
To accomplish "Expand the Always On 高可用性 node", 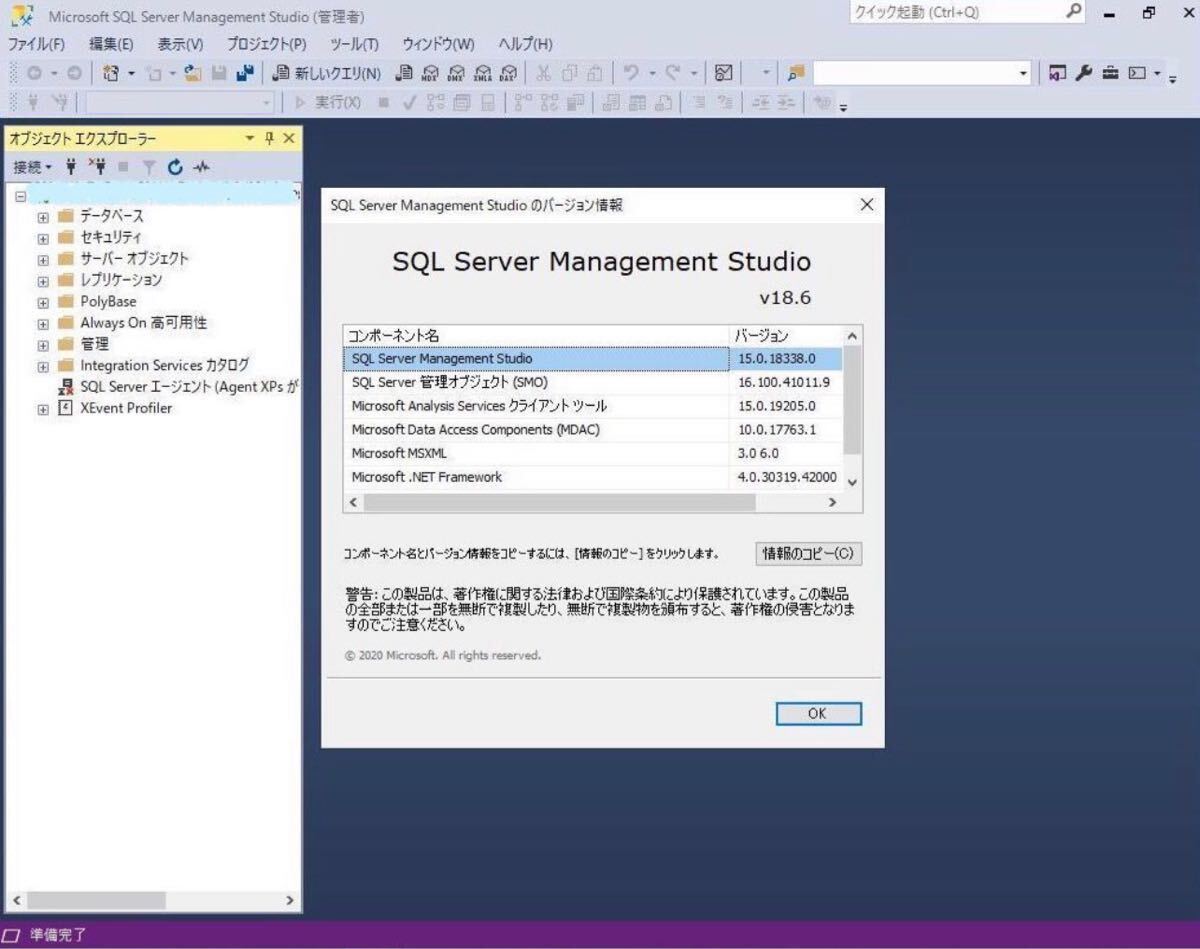I will click(x=43, y=324).
